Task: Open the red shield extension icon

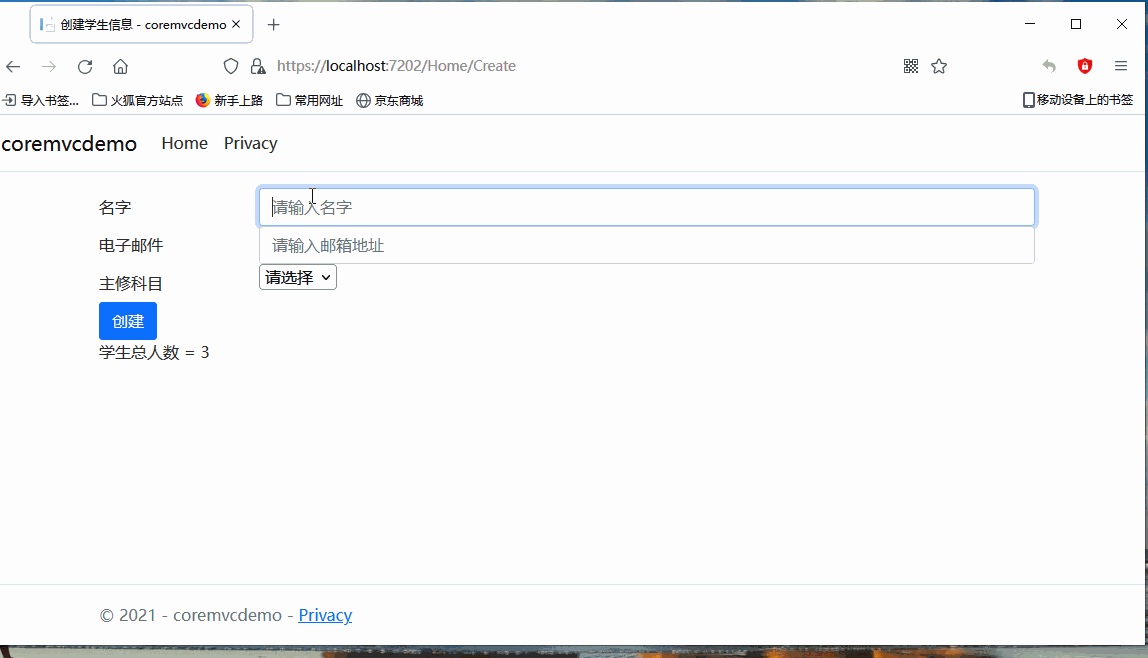Action: pyautogui.click(x=1085, y=66)
